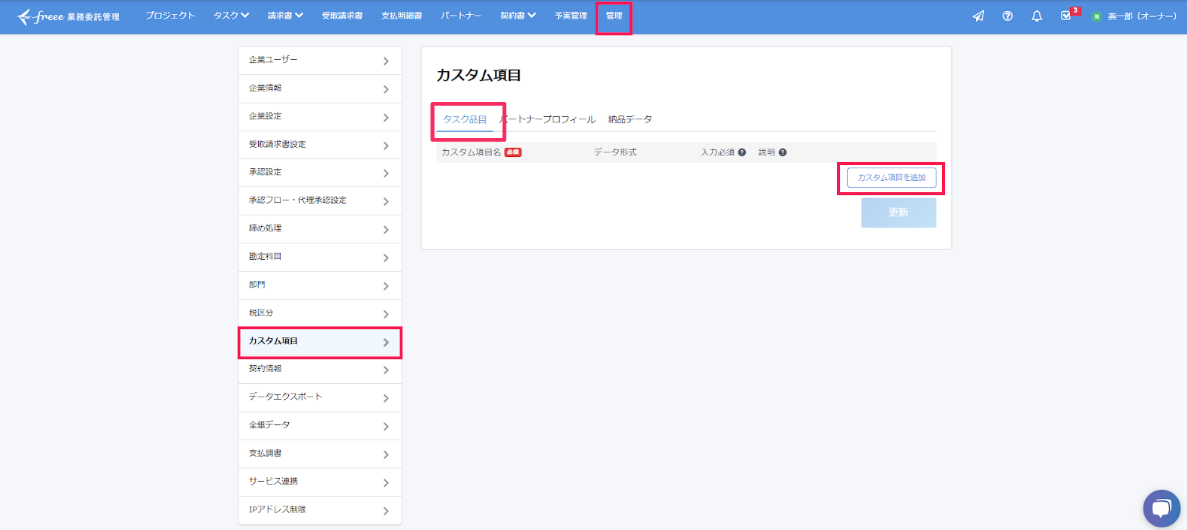
Task: Open IPアドレス制限 in the sidebar
Action: coord(319,510)
